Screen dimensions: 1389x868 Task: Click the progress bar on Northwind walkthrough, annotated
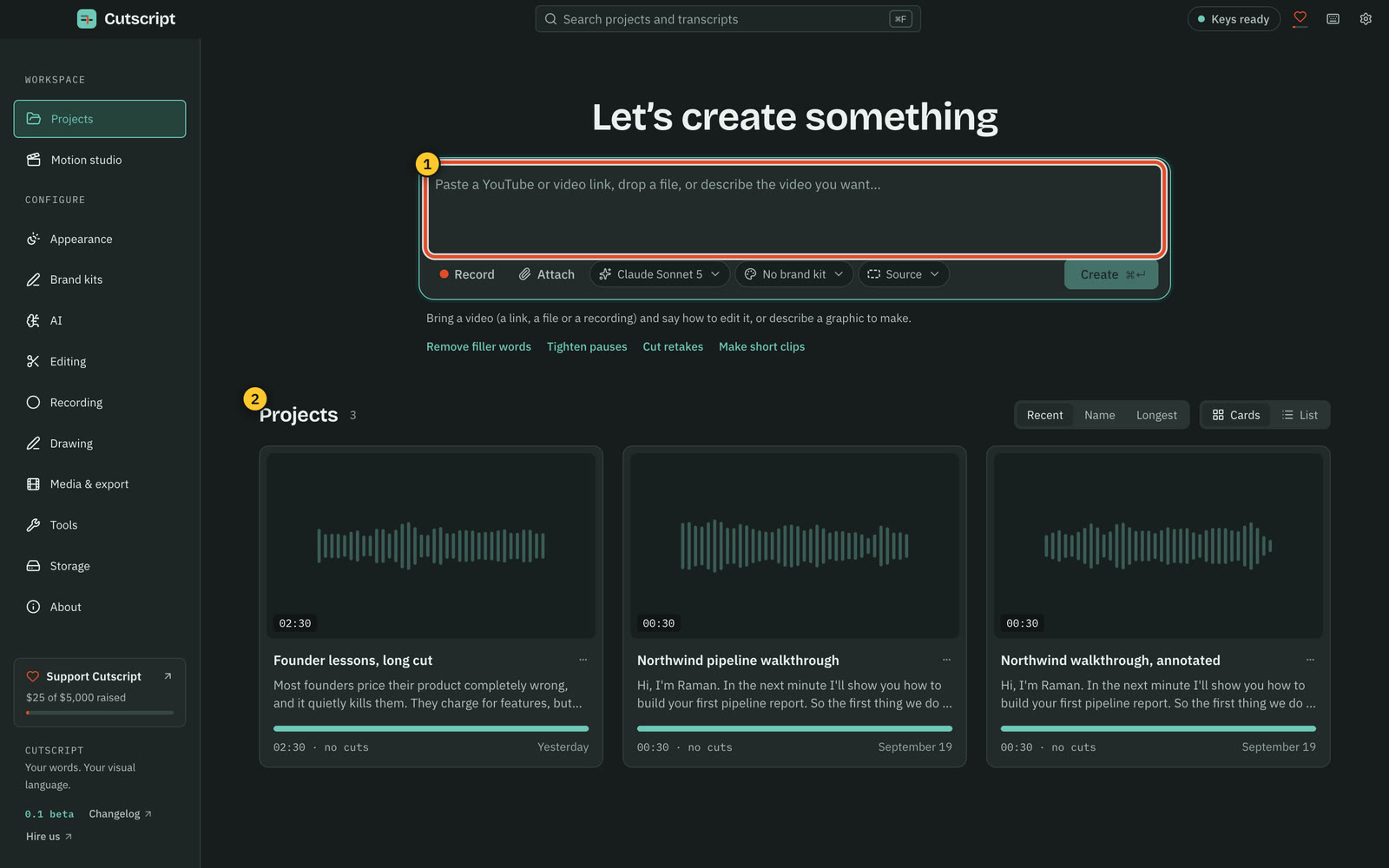click(x=1158, y=728)
